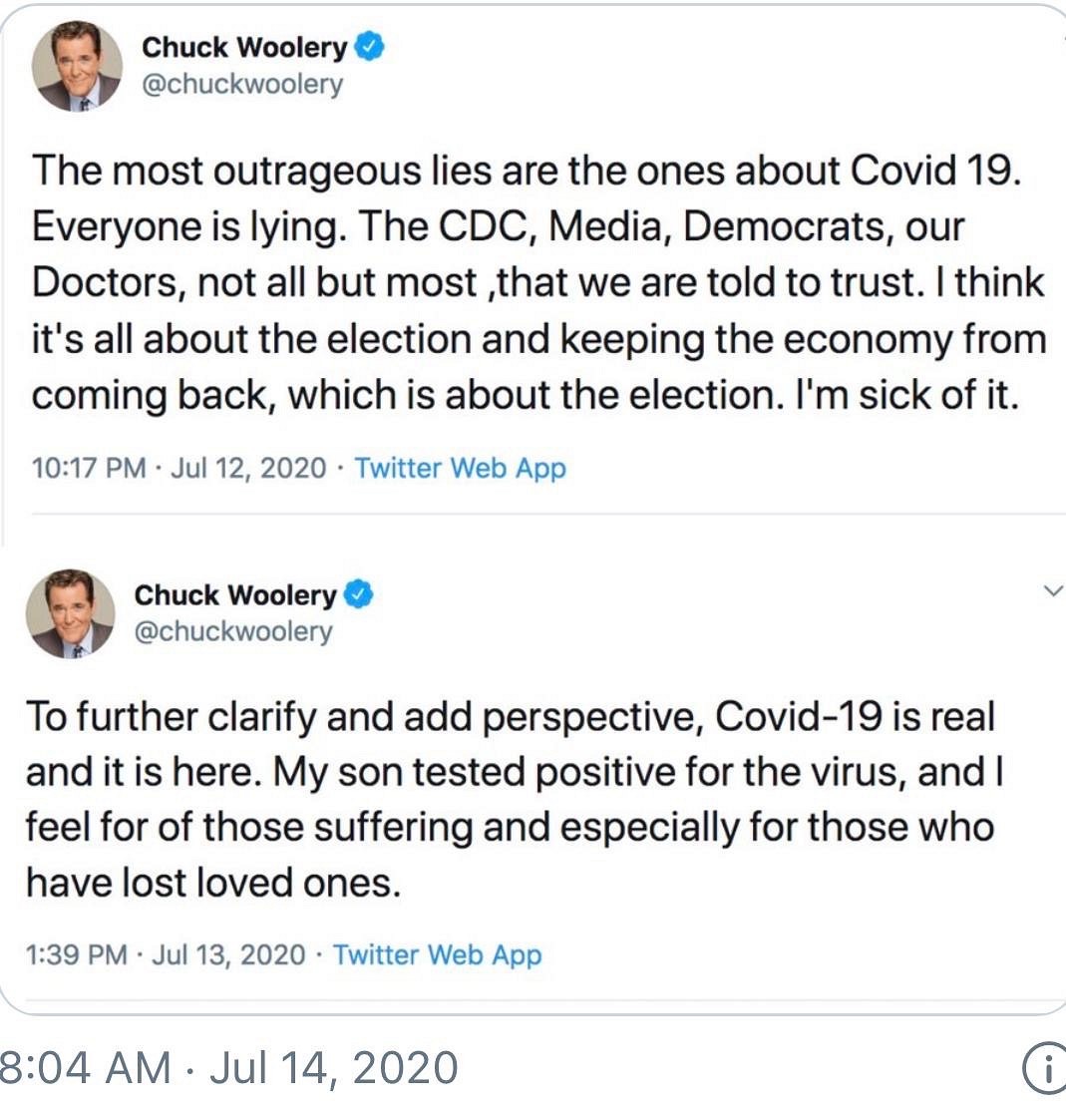The image size is (1066, 1120).
Task: Open the 1:39 PM · Jul 13, 2020 timestamp
Action: (166, 954)
